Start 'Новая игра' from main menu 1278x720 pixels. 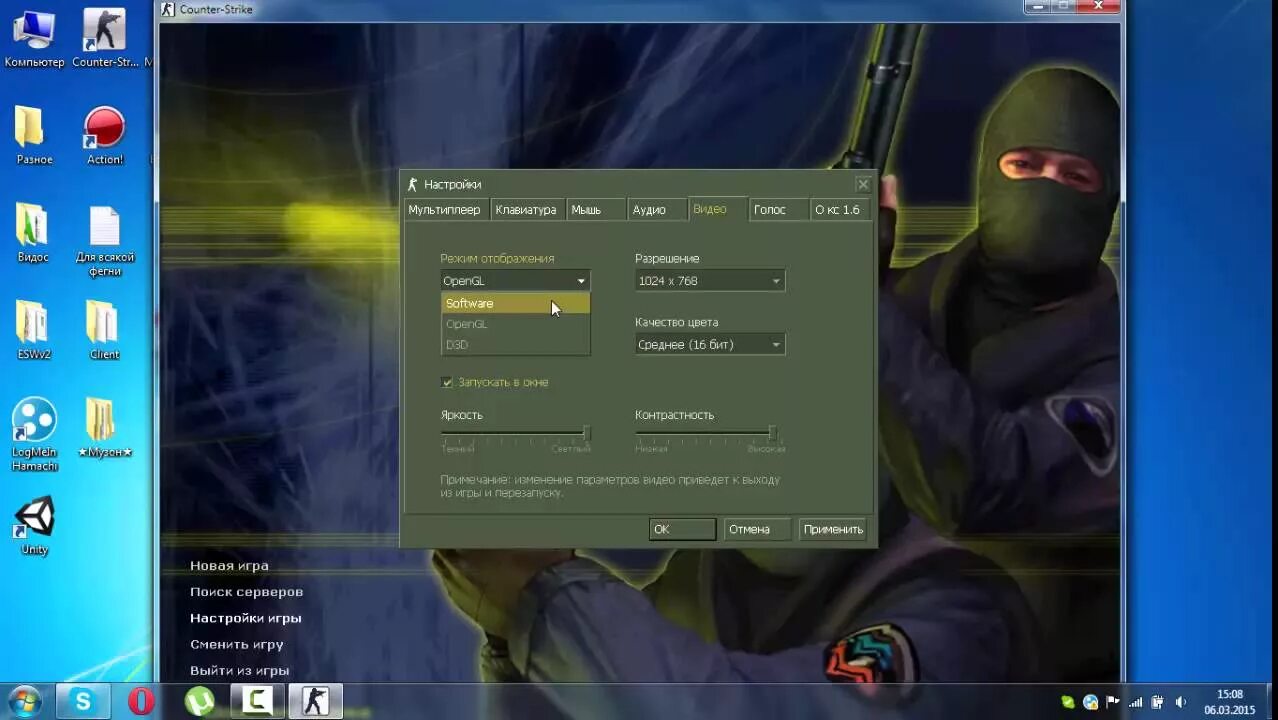coord(229,565)
